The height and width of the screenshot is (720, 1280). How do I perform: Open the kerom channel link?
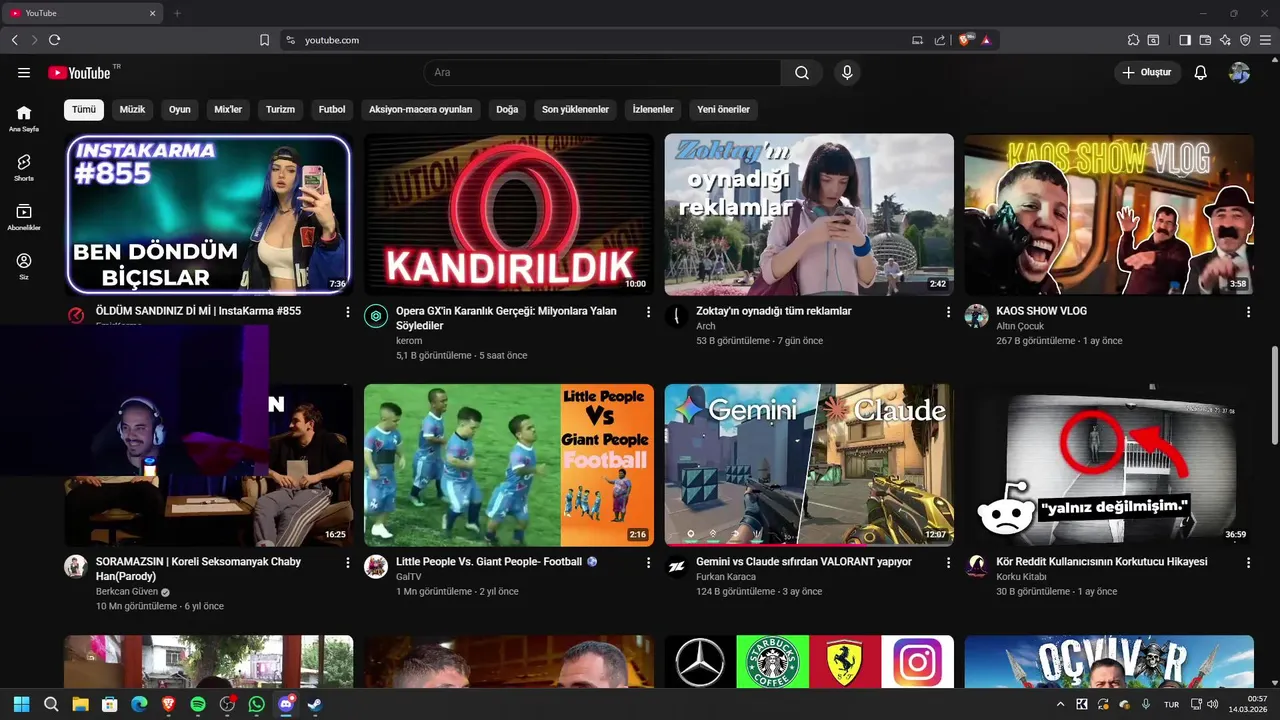(409, 341)
